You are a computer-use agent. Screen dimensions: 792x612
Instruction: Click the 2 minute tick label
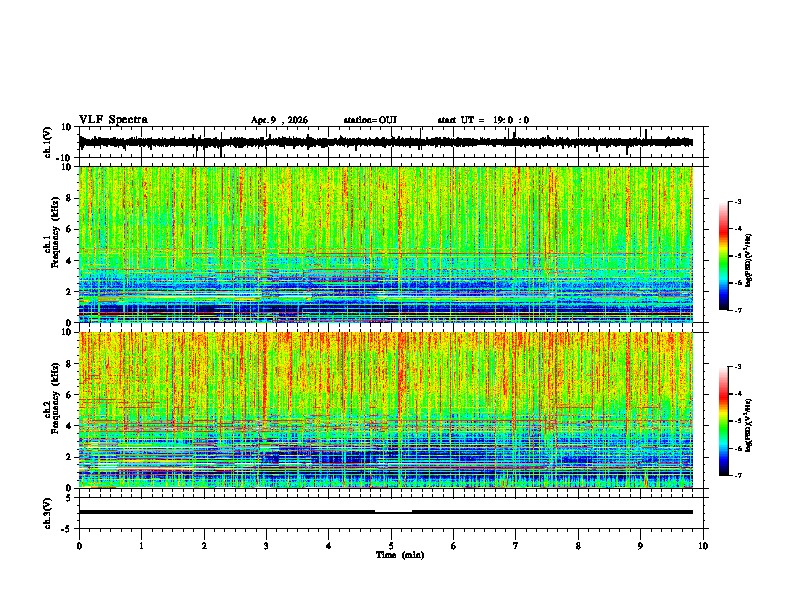(204, 546)
